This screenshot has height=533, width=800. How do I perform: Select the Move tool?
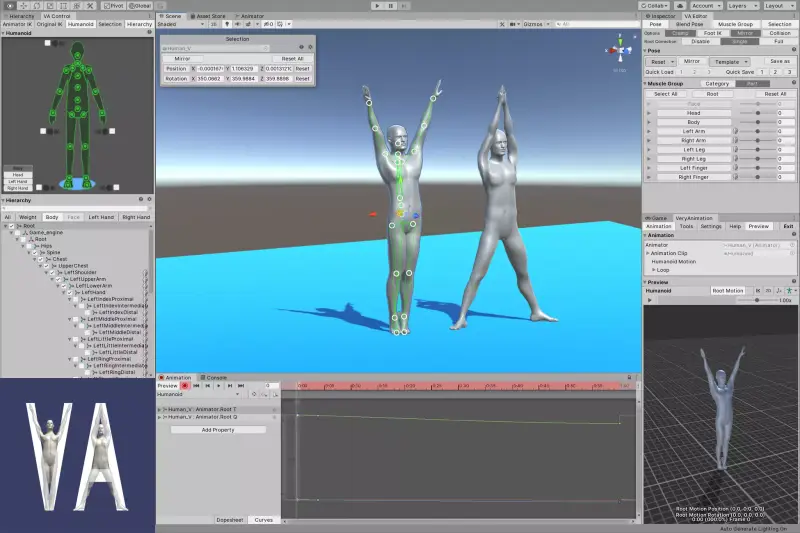(23, 6)
